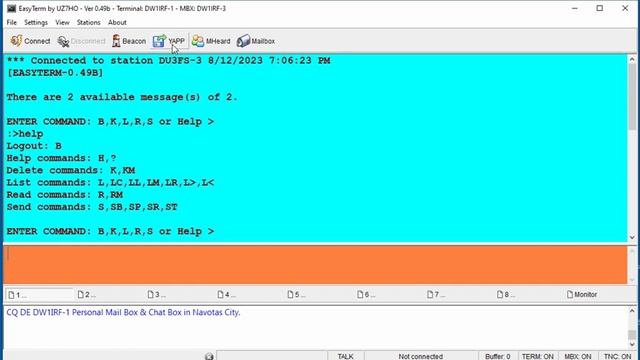Switch to terminal tab 4
The height and width of the screenshot is (360, 640).
click(226, 295)
